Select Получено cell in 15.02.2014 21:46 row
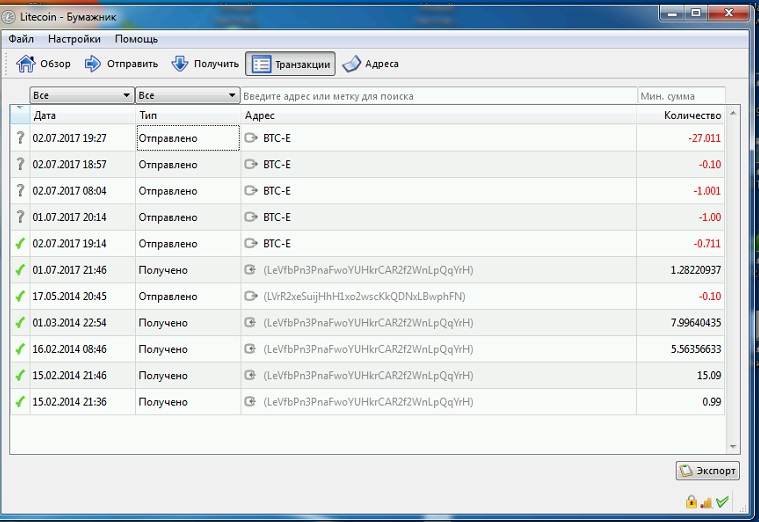The image size is (759, 522). (x=188, y=375)
